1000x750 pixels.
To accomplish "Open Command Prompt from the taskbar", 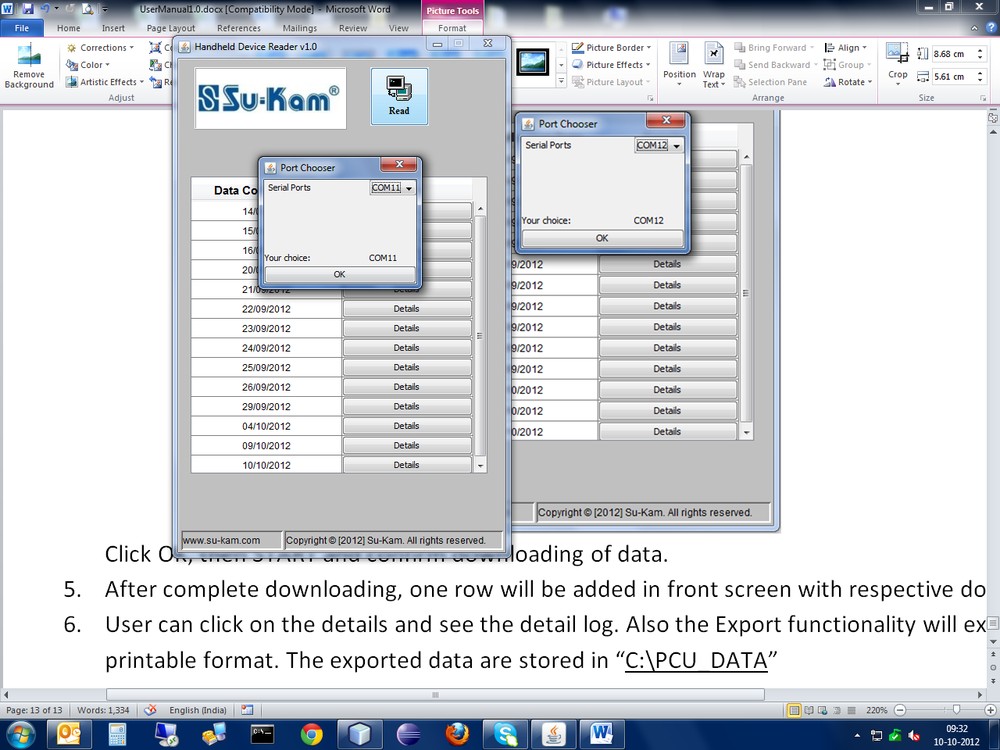I will point(262,735).
